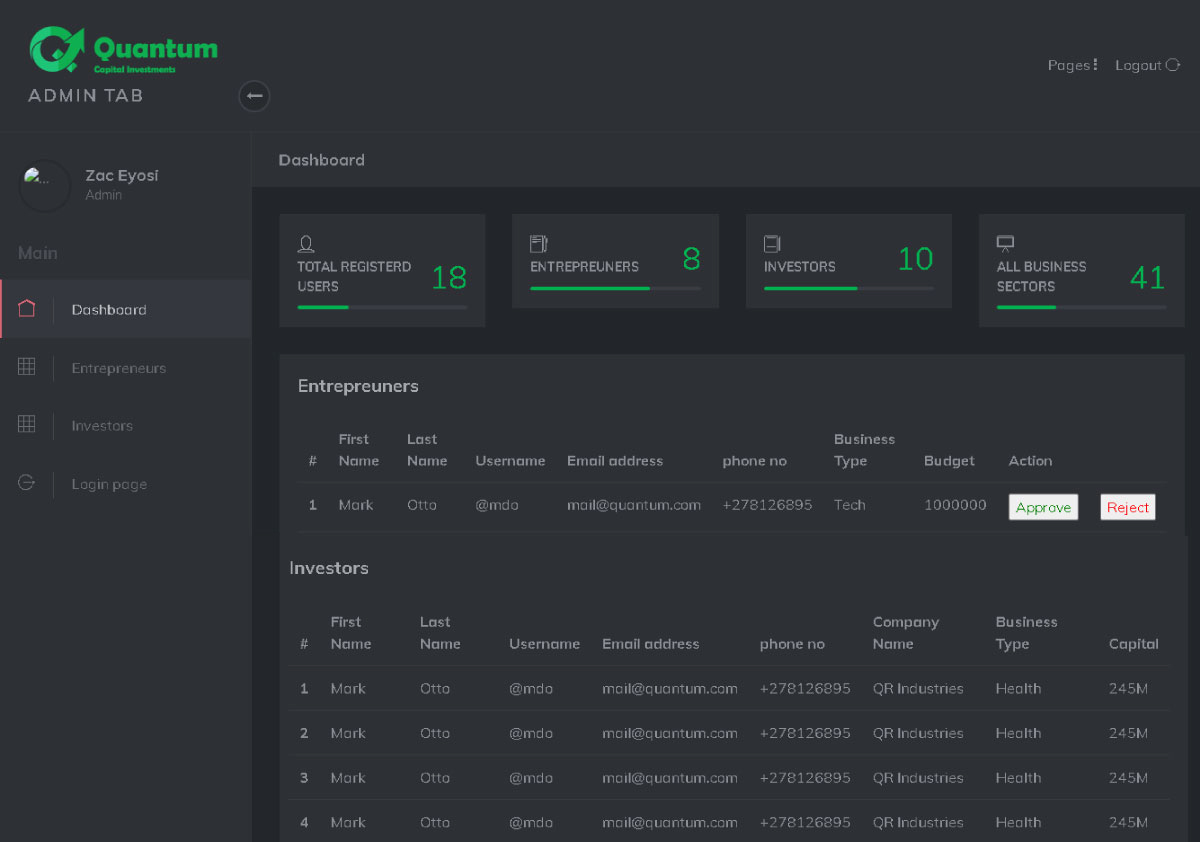This screenshot has width=1200, height=842.
Task: Open the Entrepreneurs sidebar menu item
Action: tap(118, 368)
